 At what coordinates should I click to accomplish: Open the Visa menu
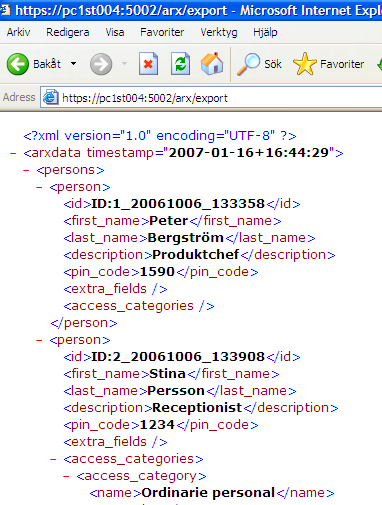[x=115, y=32]
